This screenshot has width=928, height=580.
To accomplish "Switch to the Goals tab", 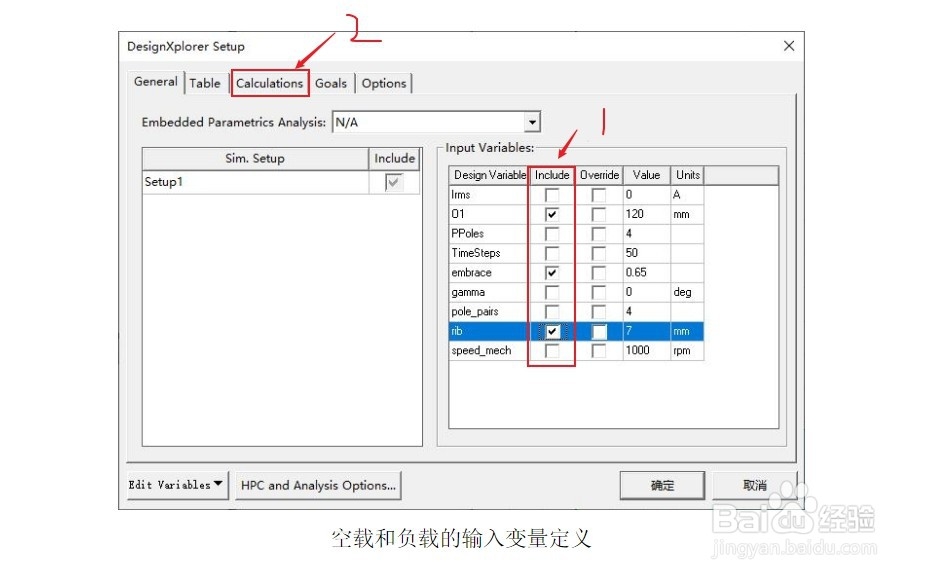I will coord(331,83).
